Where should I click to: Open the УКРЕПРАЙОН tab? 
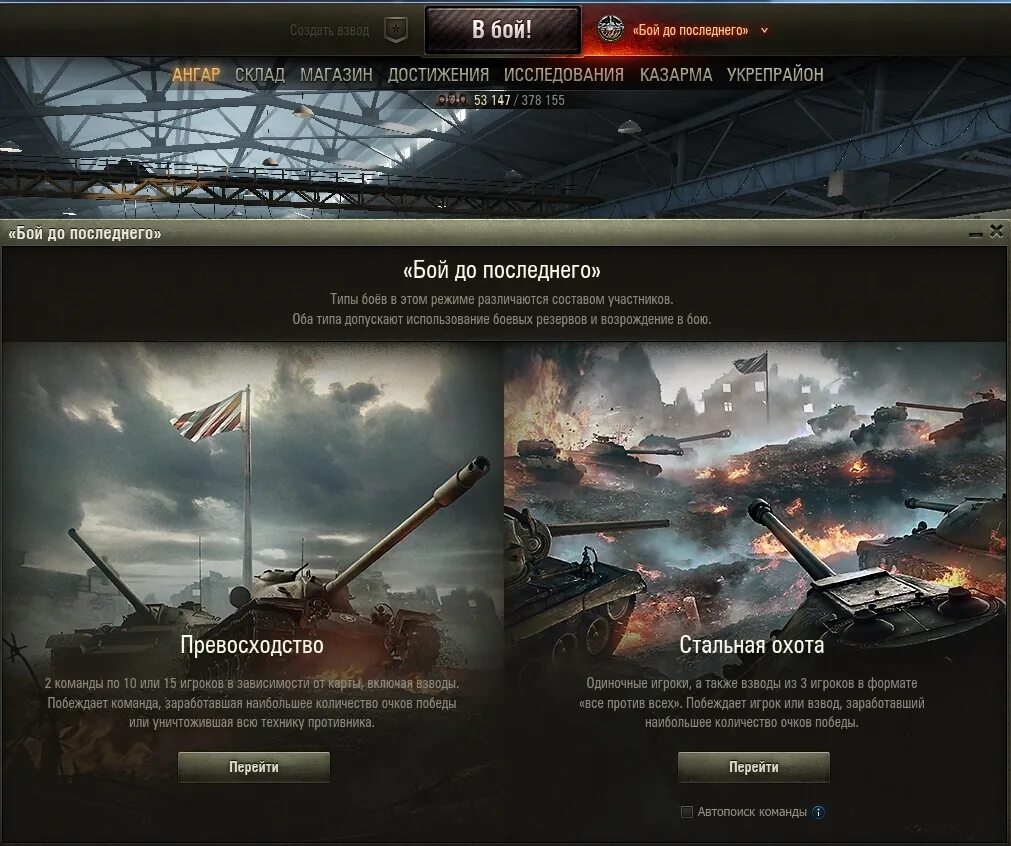click(775, 75)
